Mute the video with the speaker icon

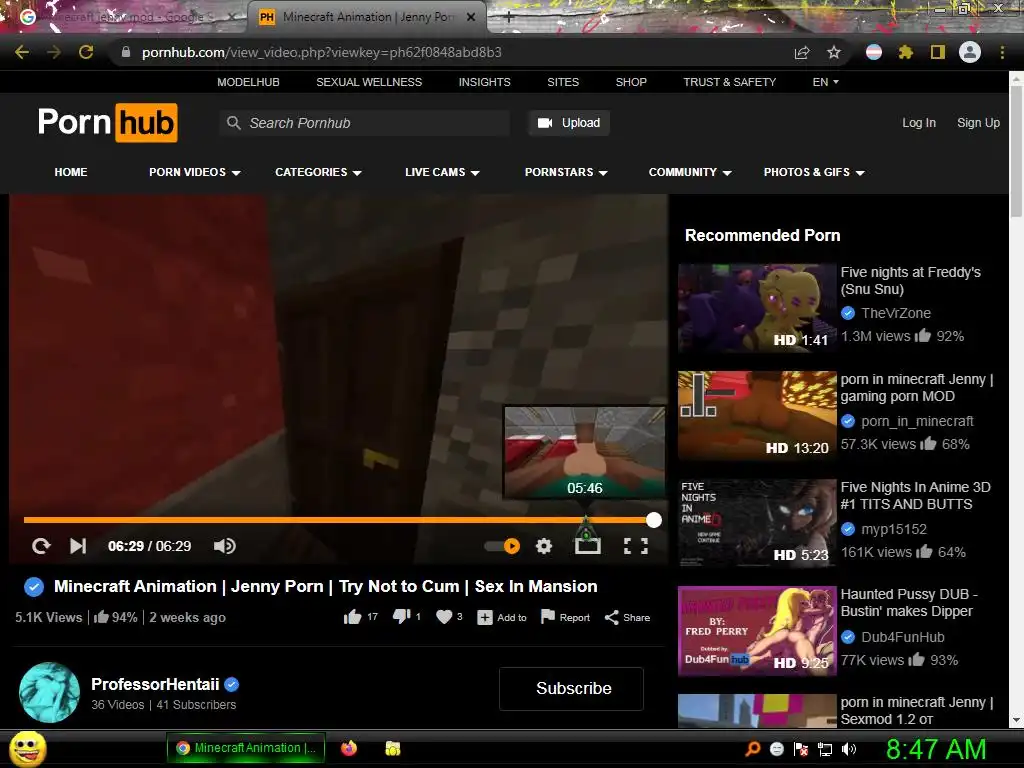coord(225,546)
